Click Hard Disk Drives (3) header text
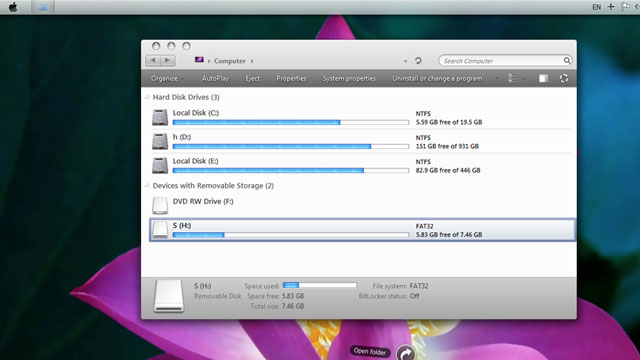This screenshot has height=360, width=640. [186, 97]
